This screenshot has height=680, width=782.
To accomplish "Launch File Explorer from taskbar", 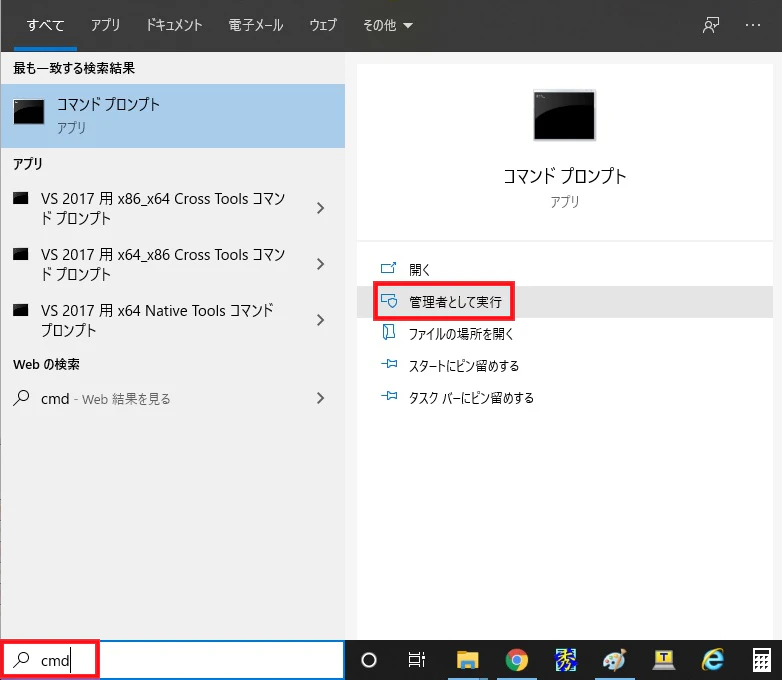I will point(467,660).
